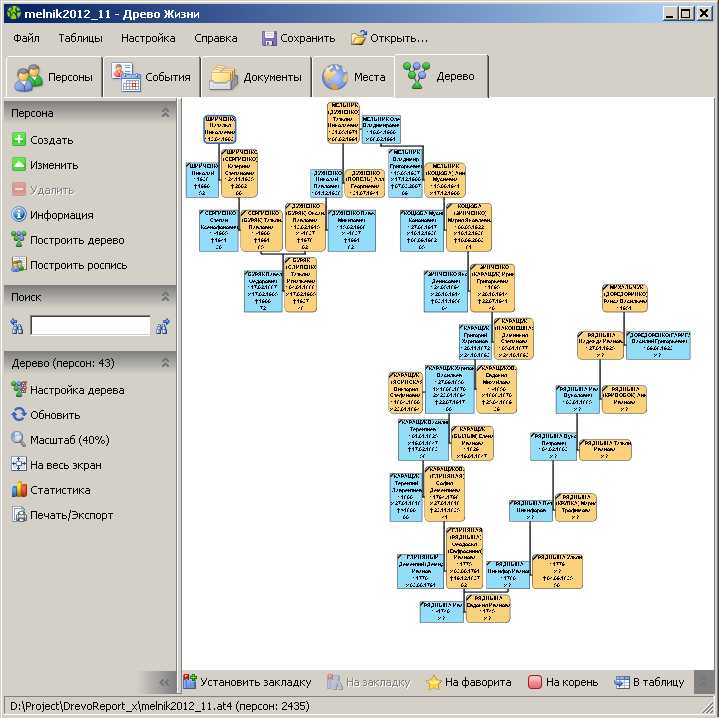Click В таблицу button in bottom bar
719x719 pixels.
[650, 682]
